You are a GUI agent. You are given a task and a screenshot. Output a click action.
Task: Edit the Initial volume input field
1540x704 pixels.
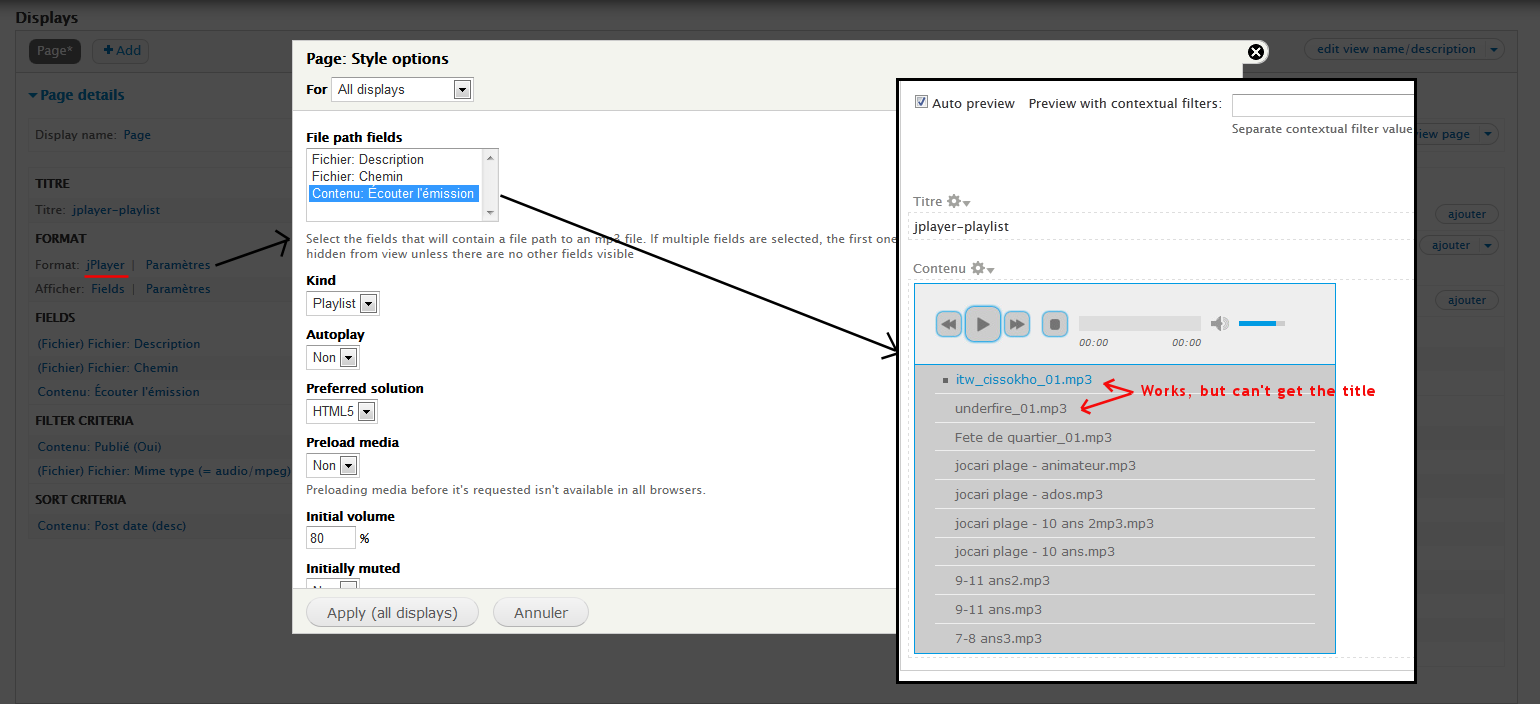click(x=330, y=537)
